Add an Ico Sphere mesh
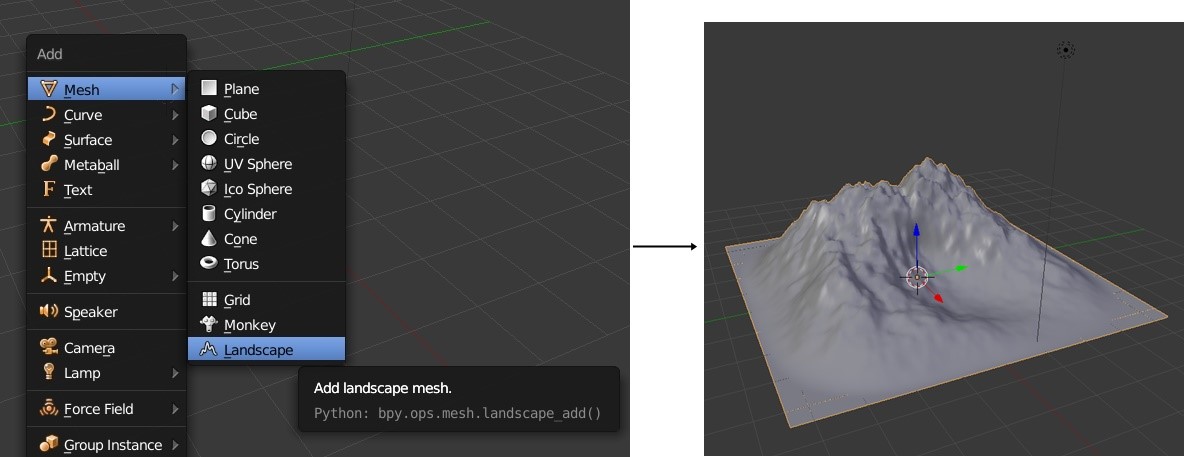This screenshot has width=1184, height=457. click(267, 188)
